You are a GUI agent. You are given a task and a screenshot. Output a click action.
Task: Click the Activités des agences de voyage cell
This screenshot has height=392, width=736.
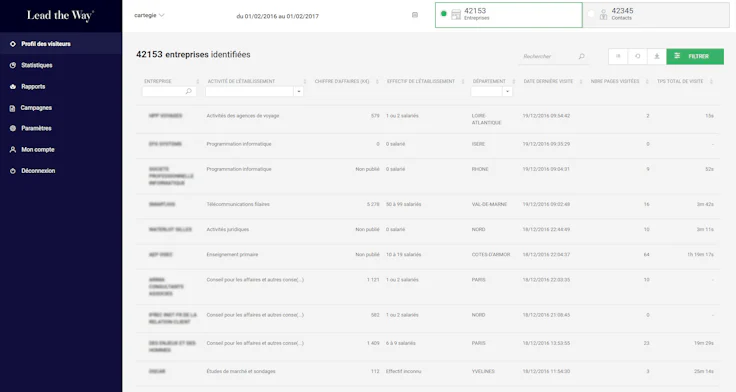pos(243,116)
